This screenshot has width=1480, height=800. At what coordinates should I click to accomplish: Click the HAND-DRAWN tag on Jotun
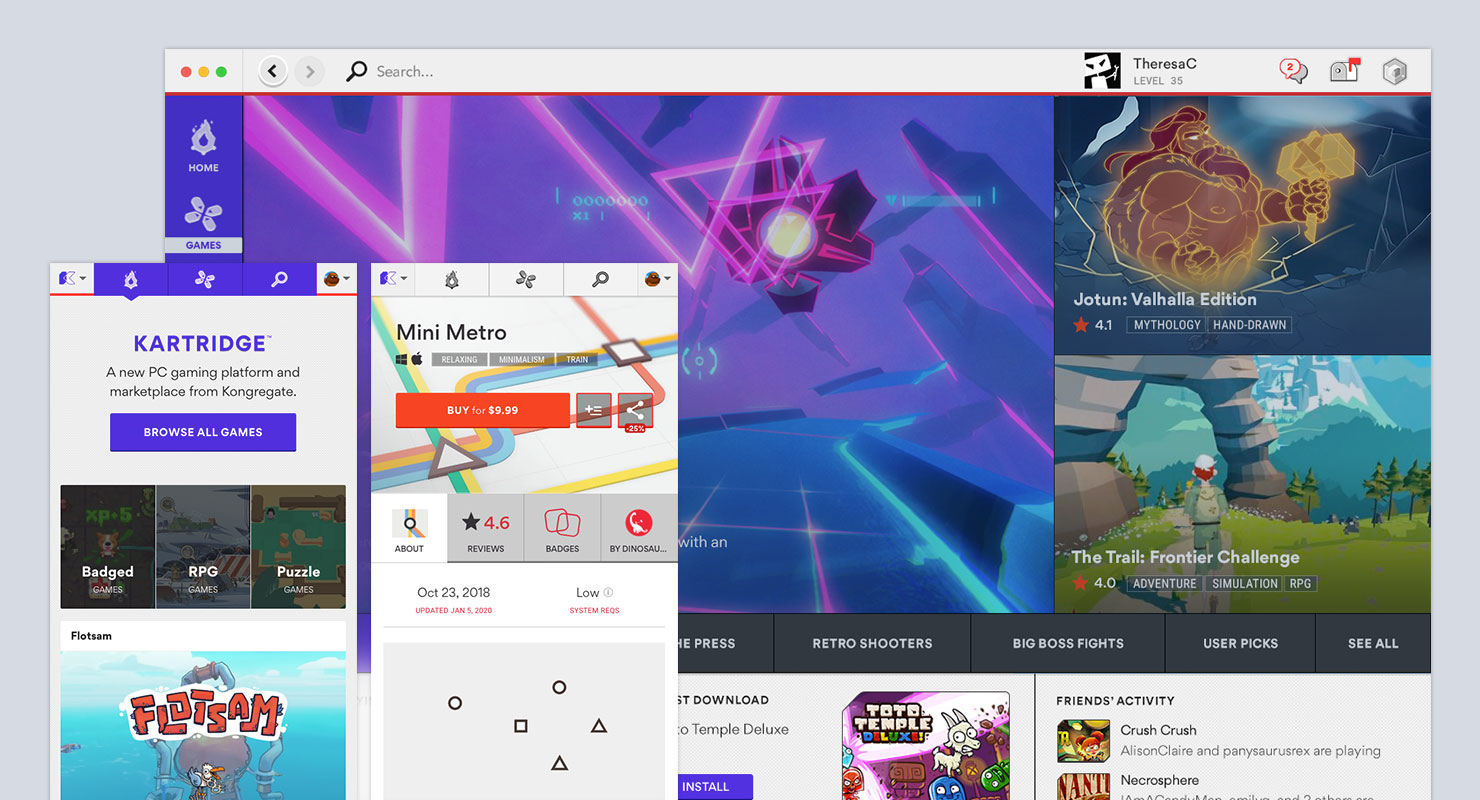1250,325
